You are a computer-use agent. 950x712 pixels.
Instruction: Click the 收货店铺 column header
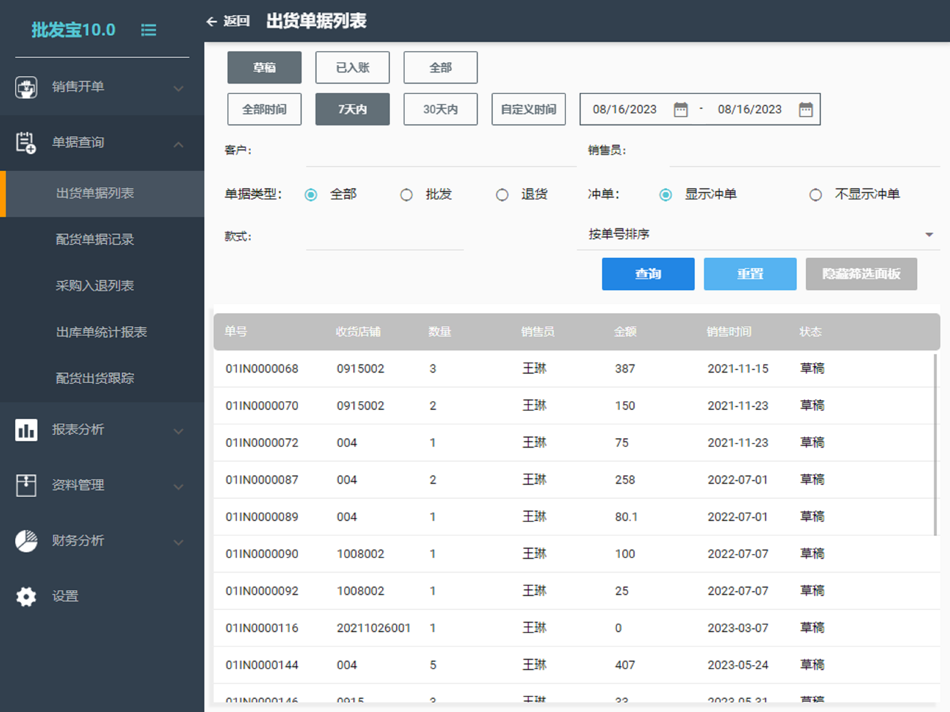[x=358, y=331]
